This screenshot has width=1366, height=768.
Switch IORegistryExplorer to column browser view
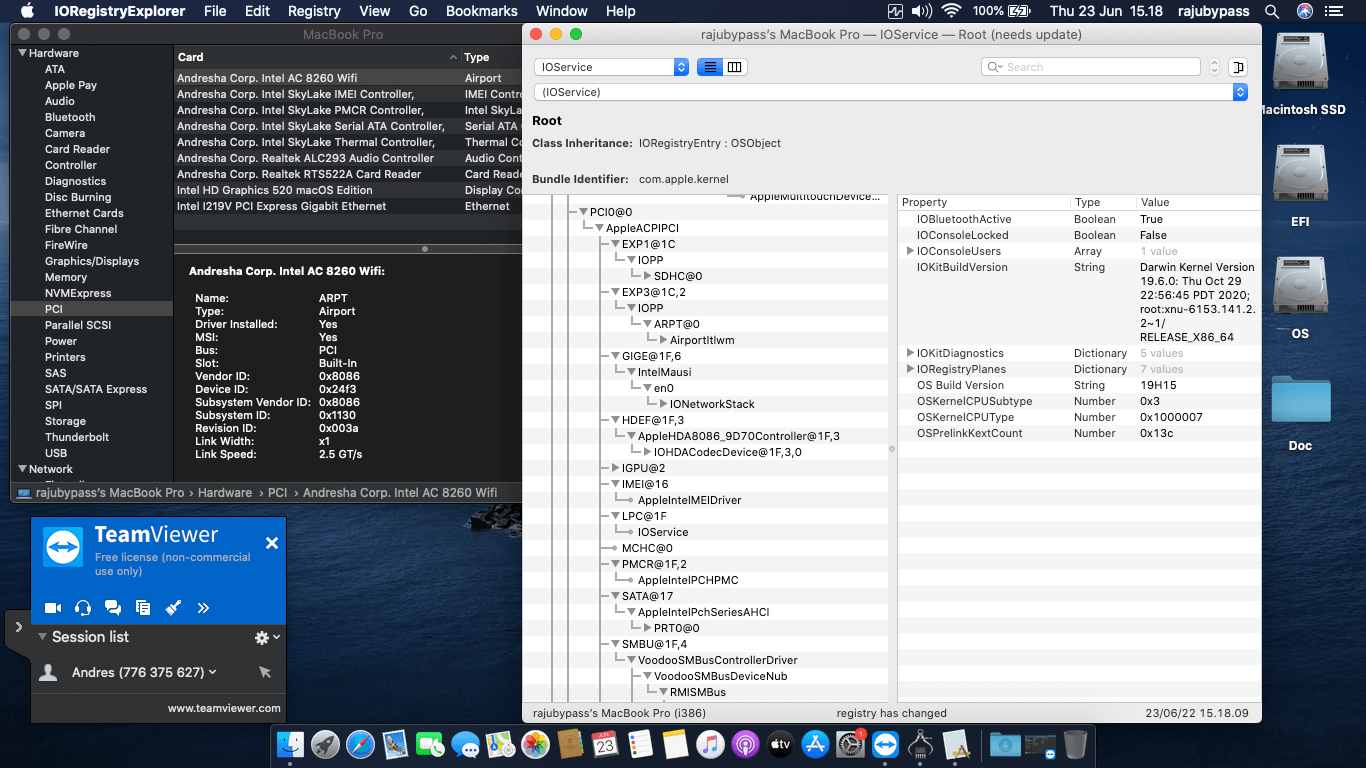[x=735, y=67]
